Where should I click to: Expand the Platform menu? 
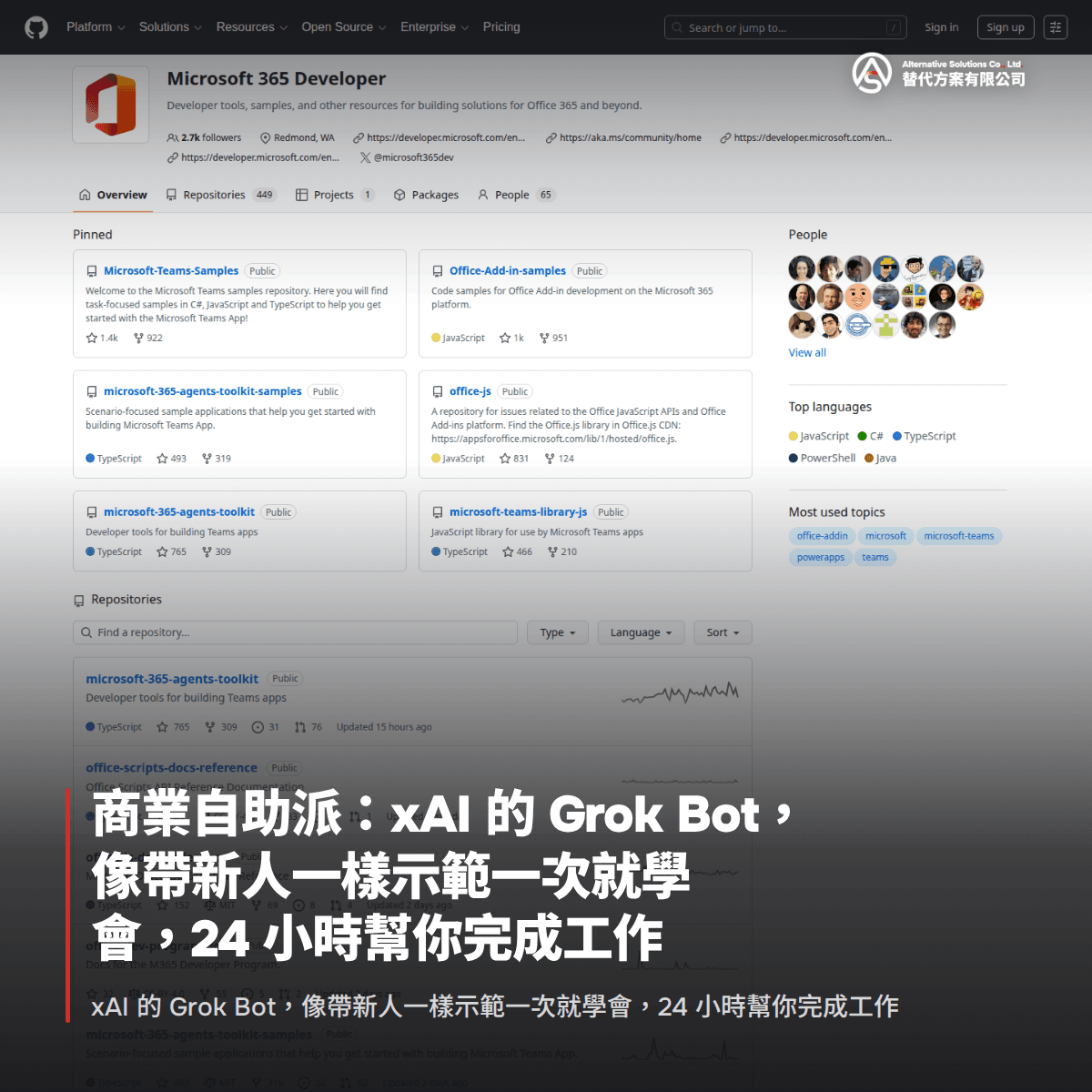[96, 27]
